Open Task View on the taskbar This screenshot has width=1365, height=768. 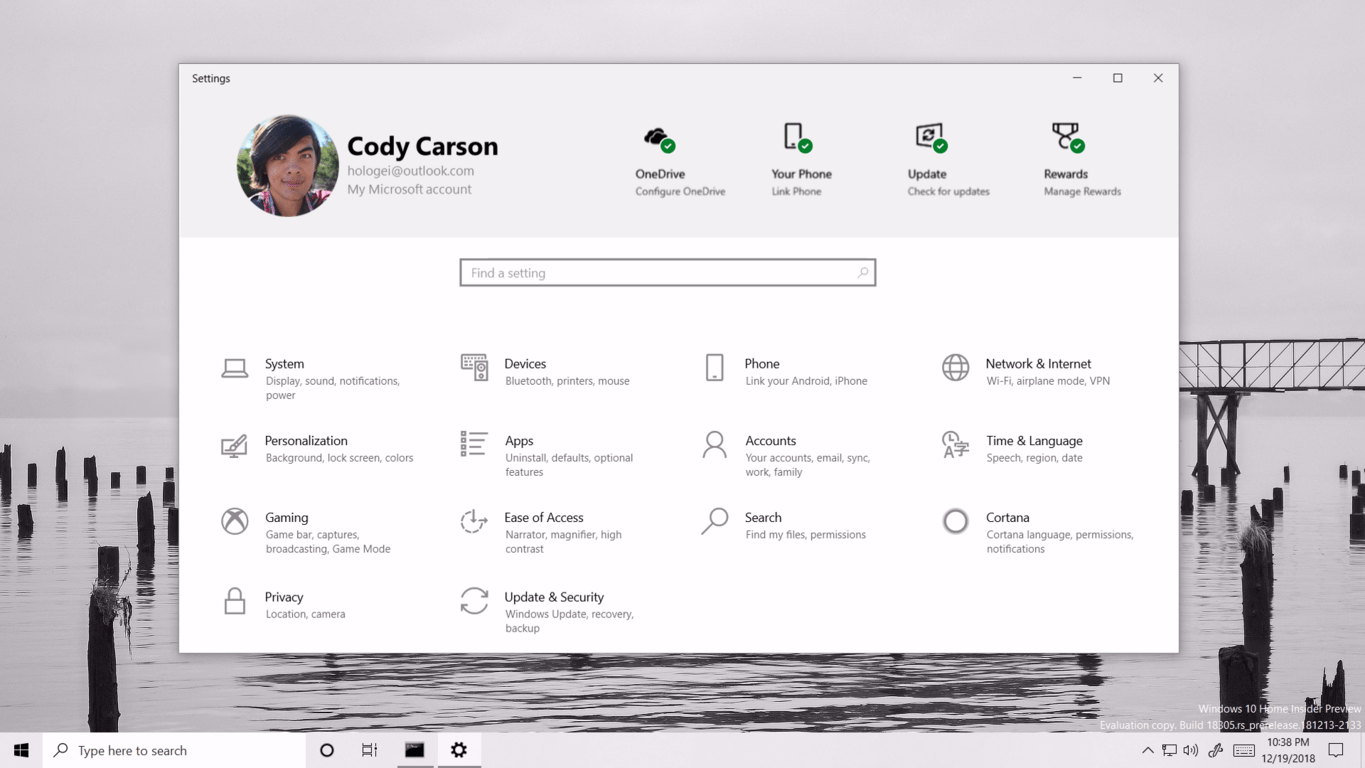[370, 750]
